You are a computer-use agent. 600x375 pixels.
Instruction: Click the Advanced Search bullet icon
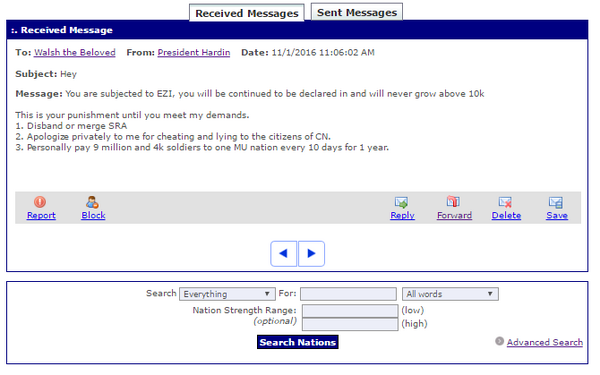pos(499,341)
